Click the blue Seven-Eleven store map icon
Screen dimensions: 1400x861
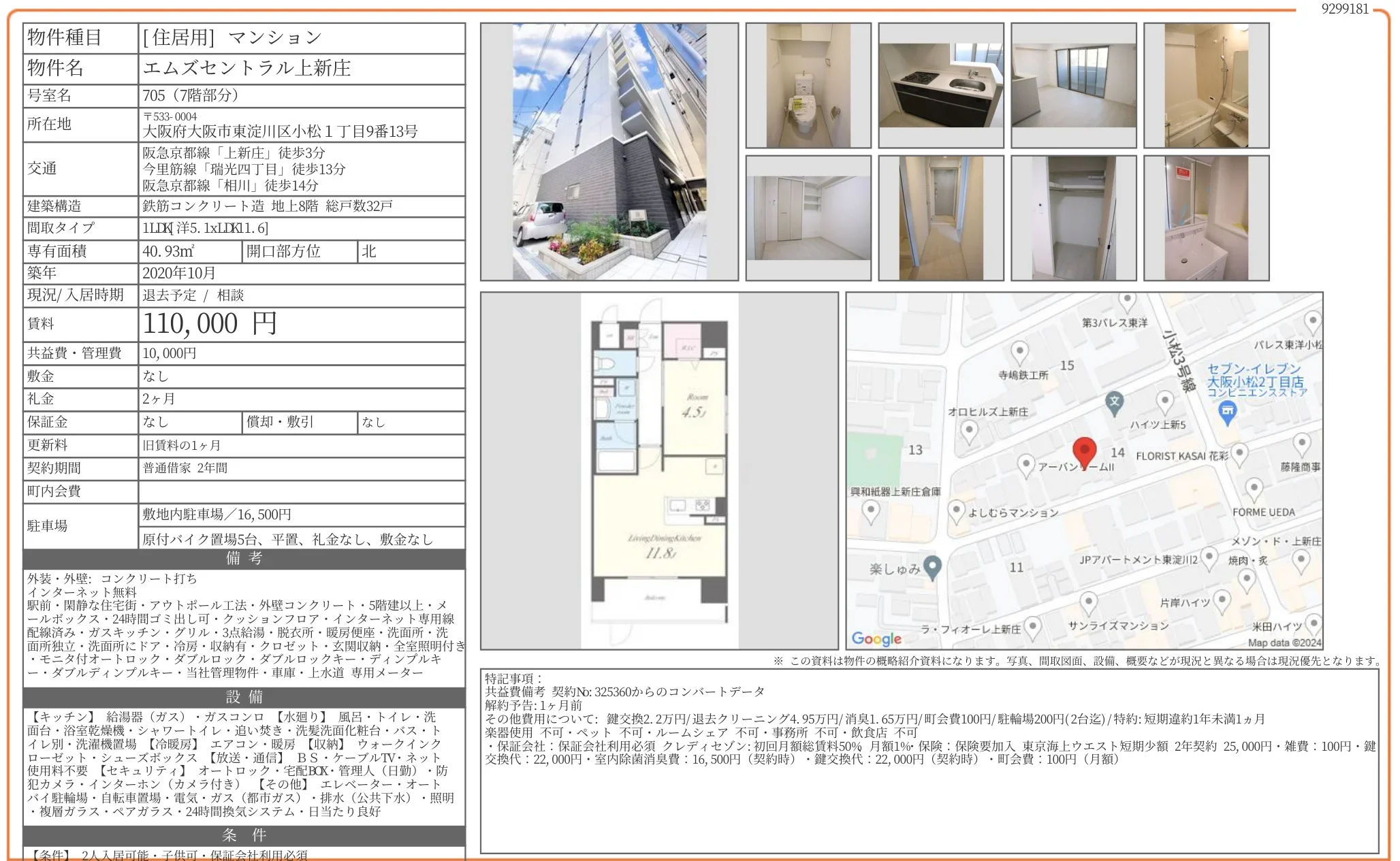(x=1227, y=412)
